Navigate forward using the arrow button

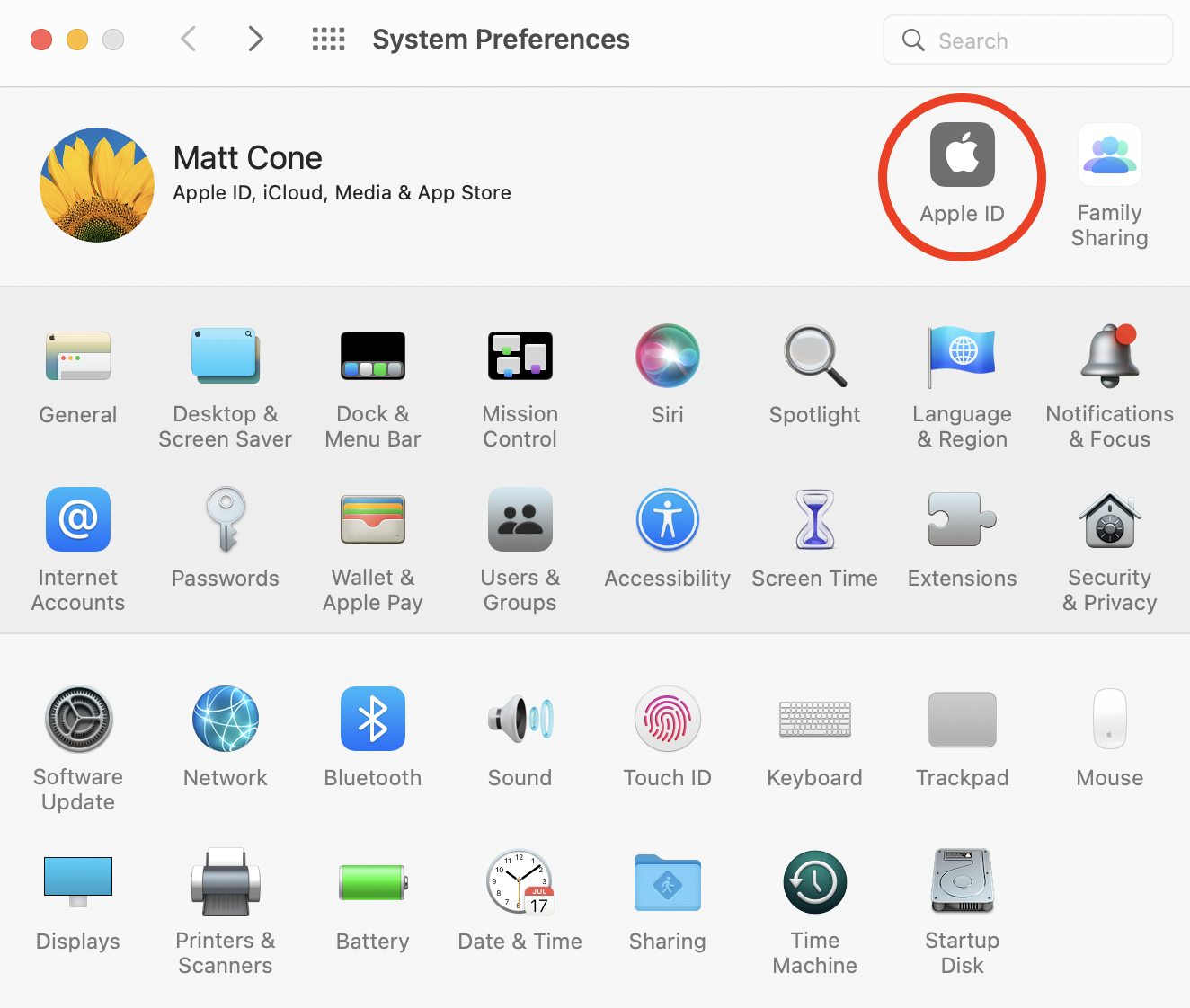pyautogui.click(x=255, y=39)
